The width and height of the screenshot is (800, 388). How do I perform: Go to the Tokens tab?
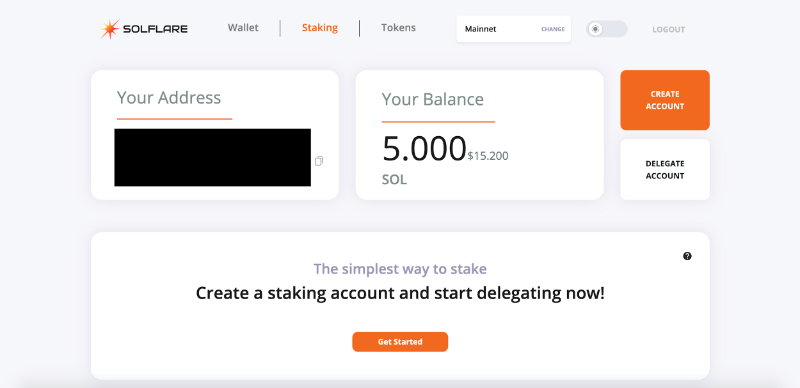tap(398, 28)
